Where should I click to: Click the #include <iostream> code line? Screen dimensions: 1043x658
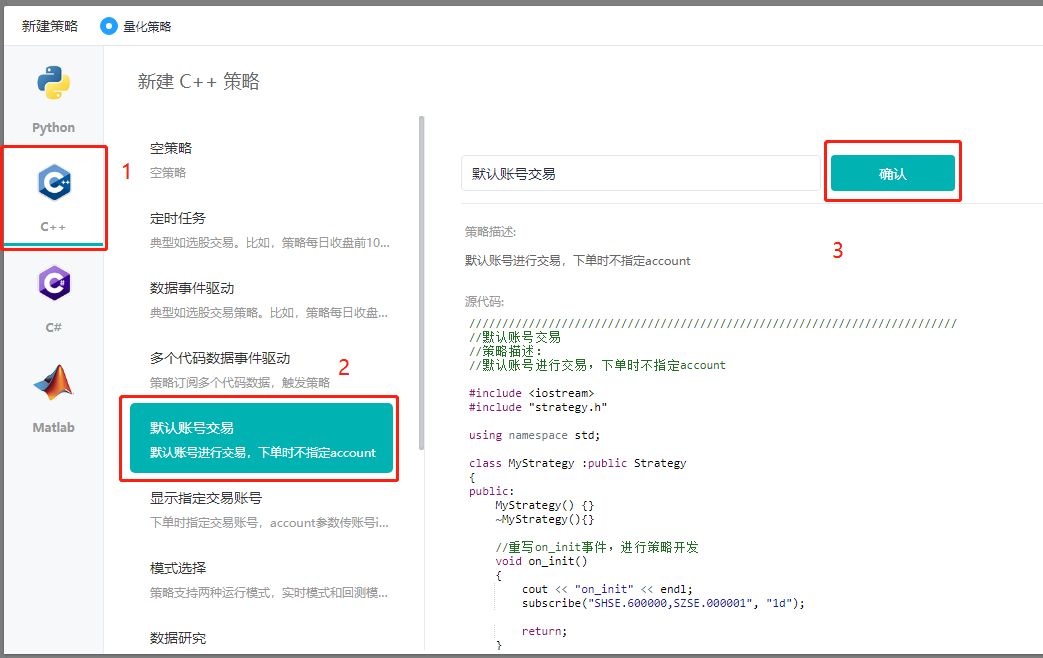(531, 393)
